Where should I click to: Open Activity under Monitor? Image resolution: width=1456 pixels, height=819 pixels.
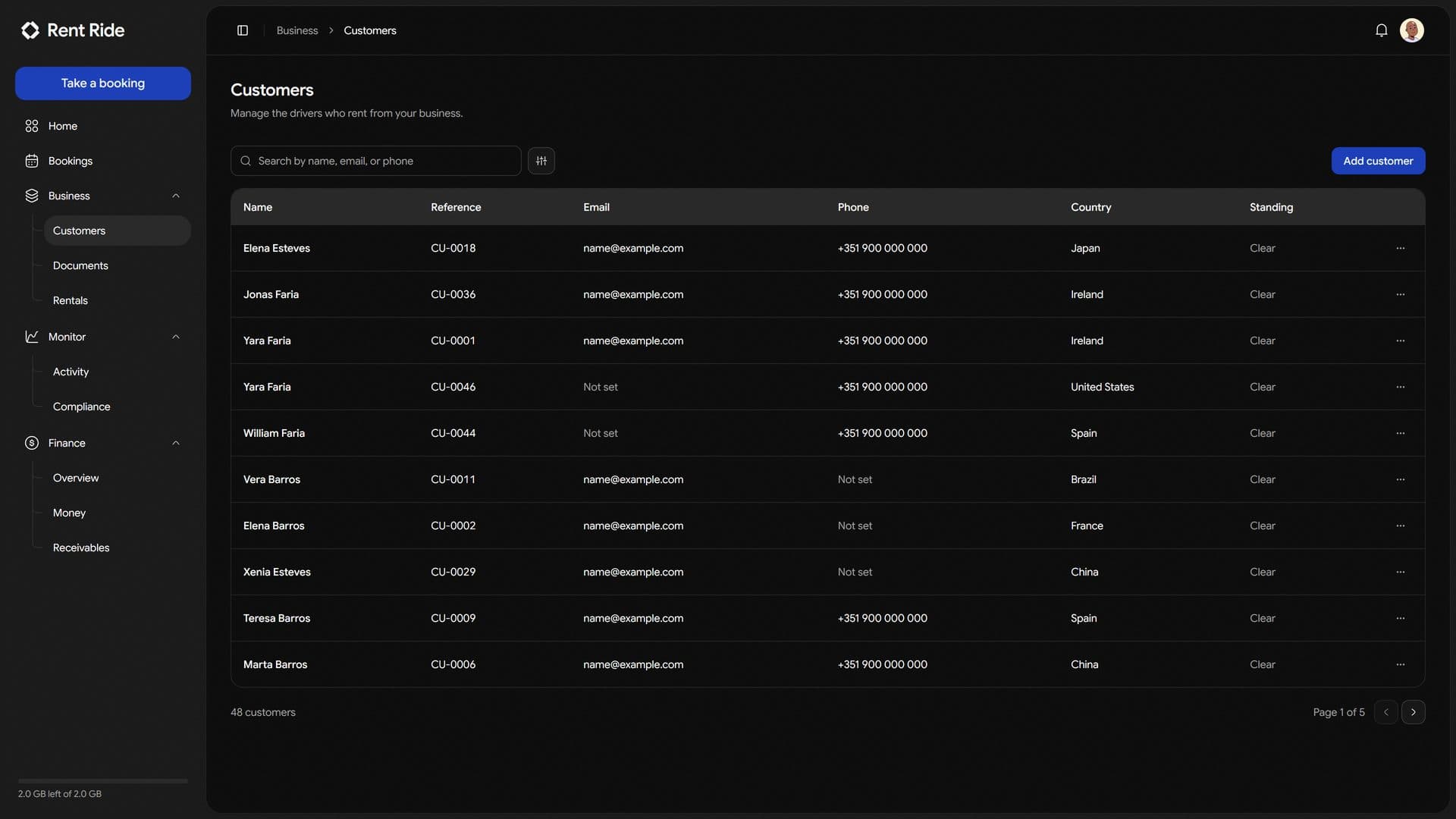[x=118, y=372]
